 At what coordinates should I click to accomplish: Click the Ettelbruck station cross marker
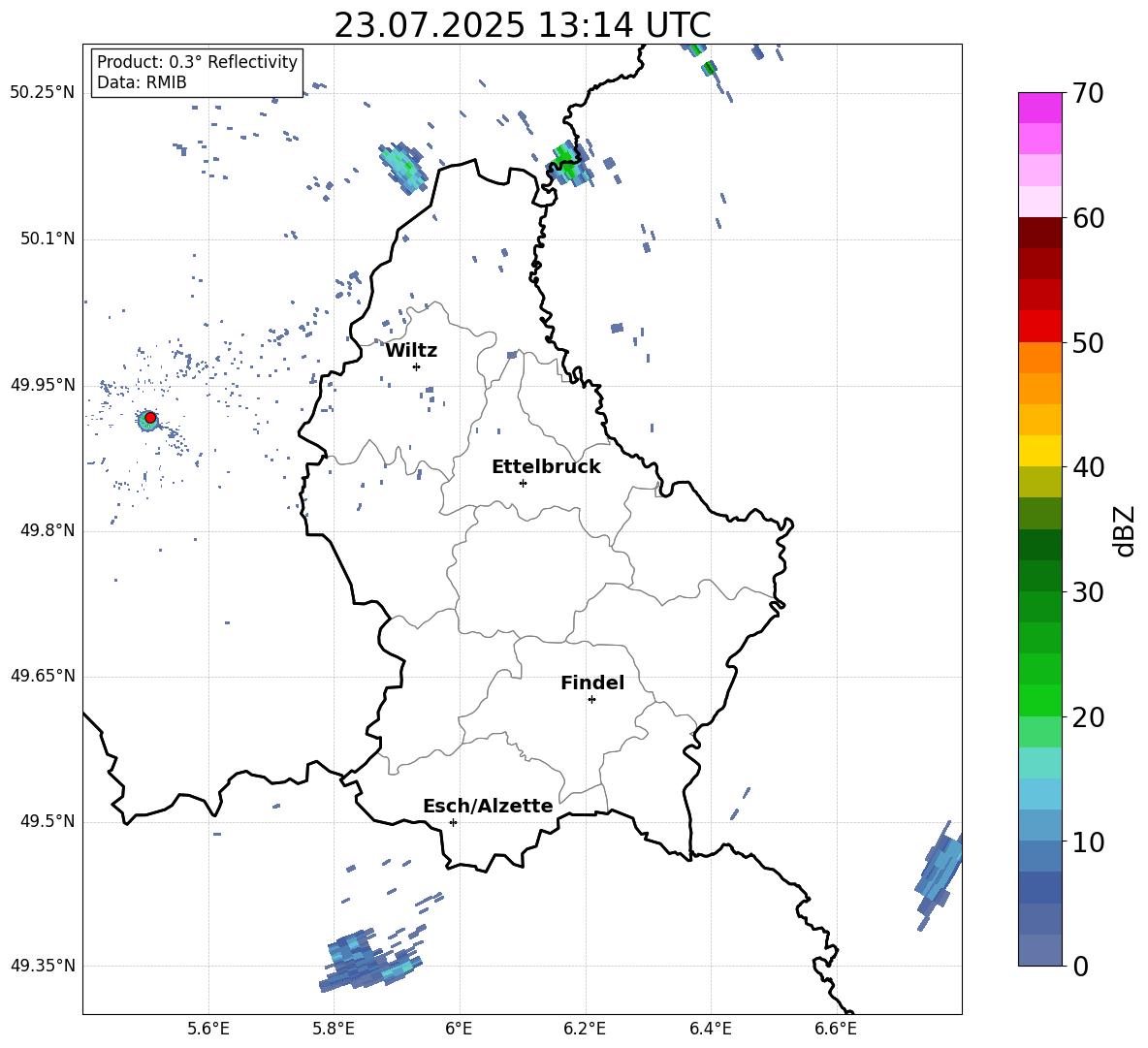[523, 483]
